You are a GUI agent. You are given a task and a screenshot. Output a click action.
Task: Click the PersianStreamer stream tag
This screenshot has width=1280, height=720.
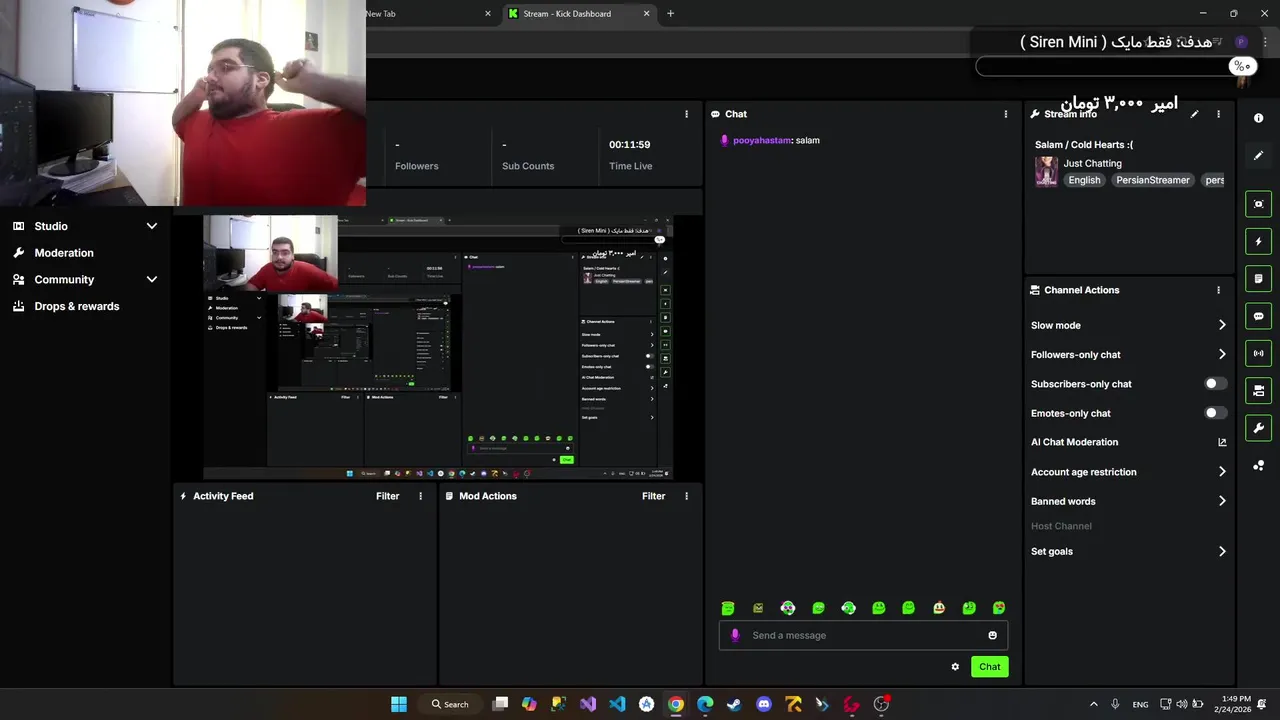click(x=1152, y=180)
